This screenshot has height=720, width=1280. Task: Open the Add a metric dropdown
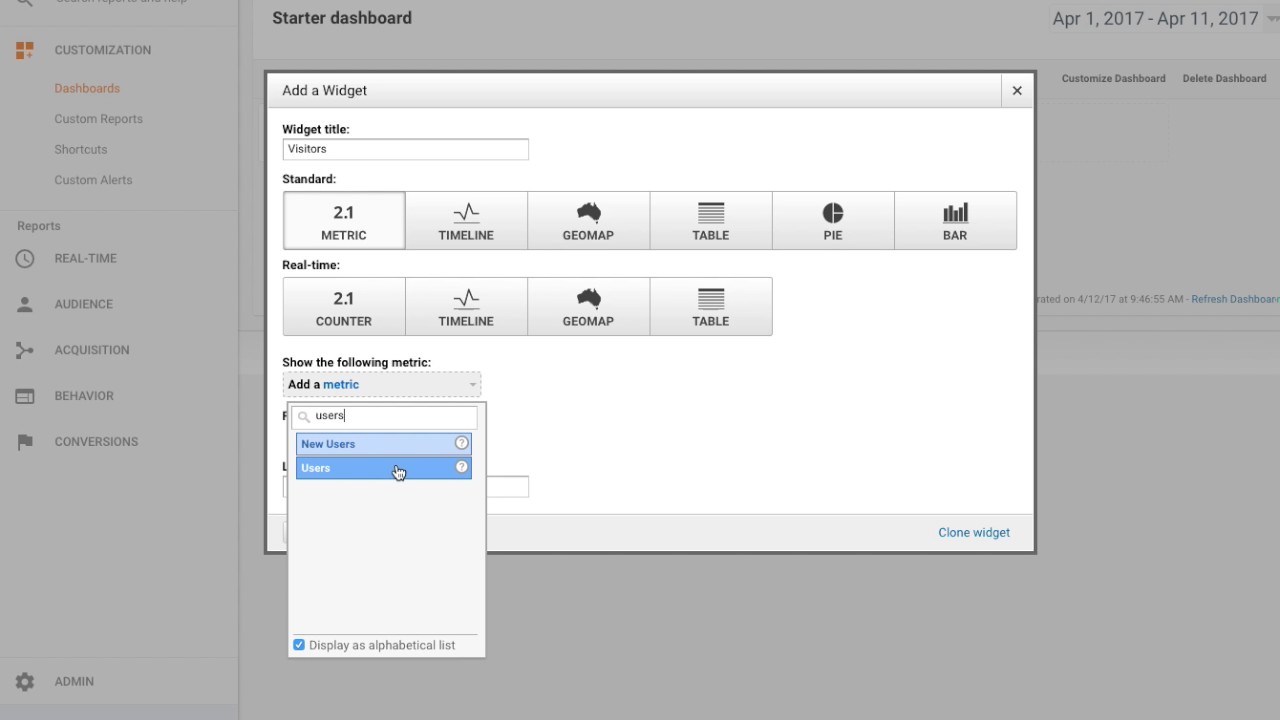381,384
